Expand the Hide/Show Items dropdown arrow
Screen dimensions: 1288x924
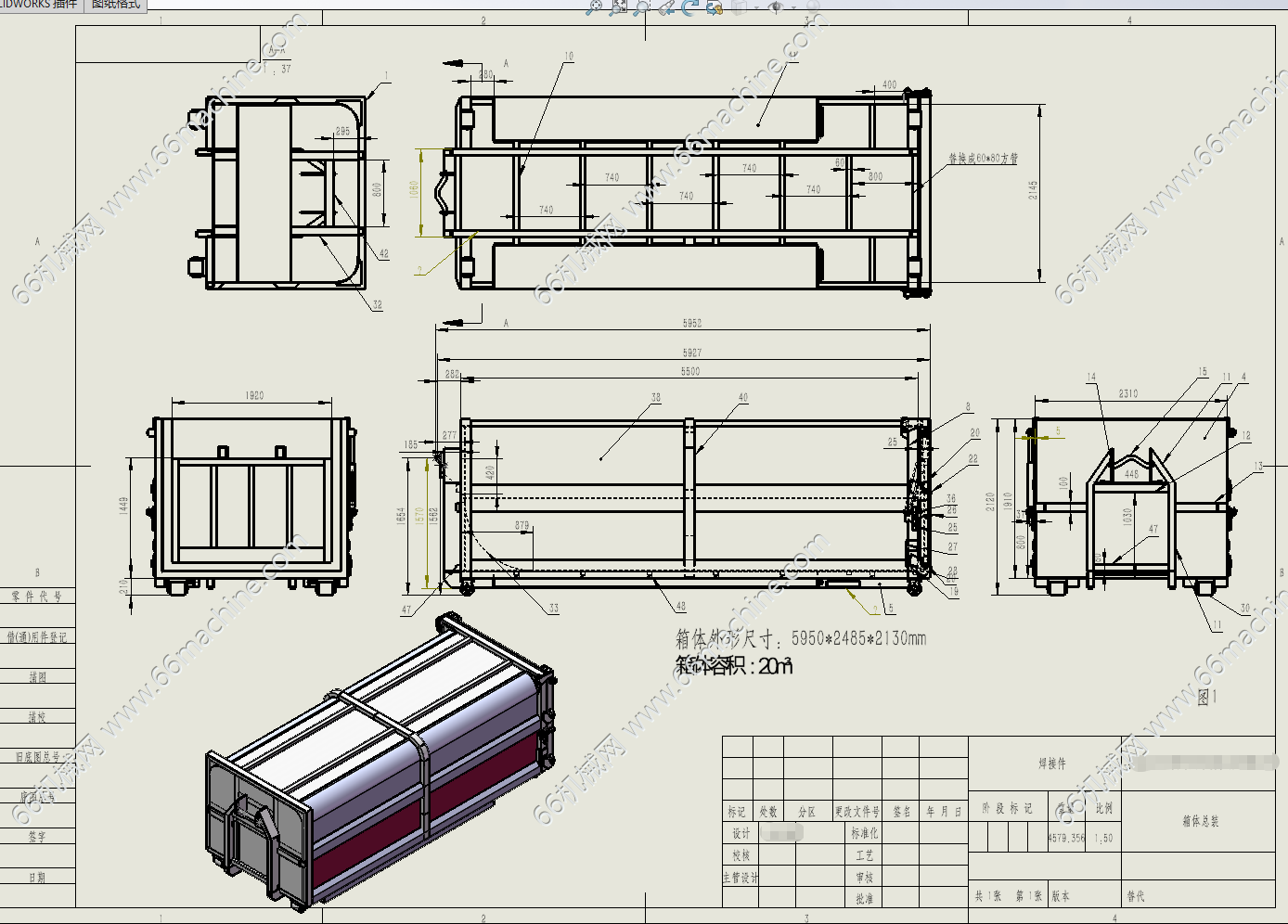point(792,7)
